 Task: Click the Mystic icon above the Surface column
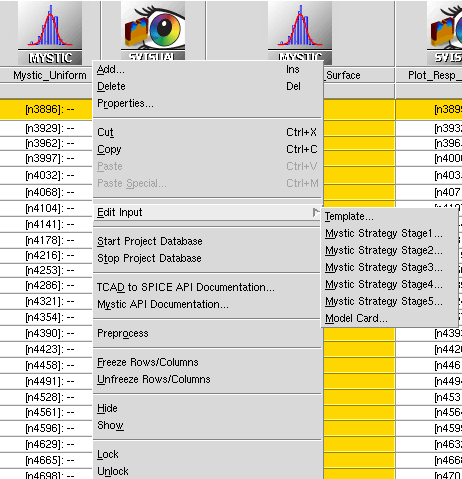click(300, 31)
